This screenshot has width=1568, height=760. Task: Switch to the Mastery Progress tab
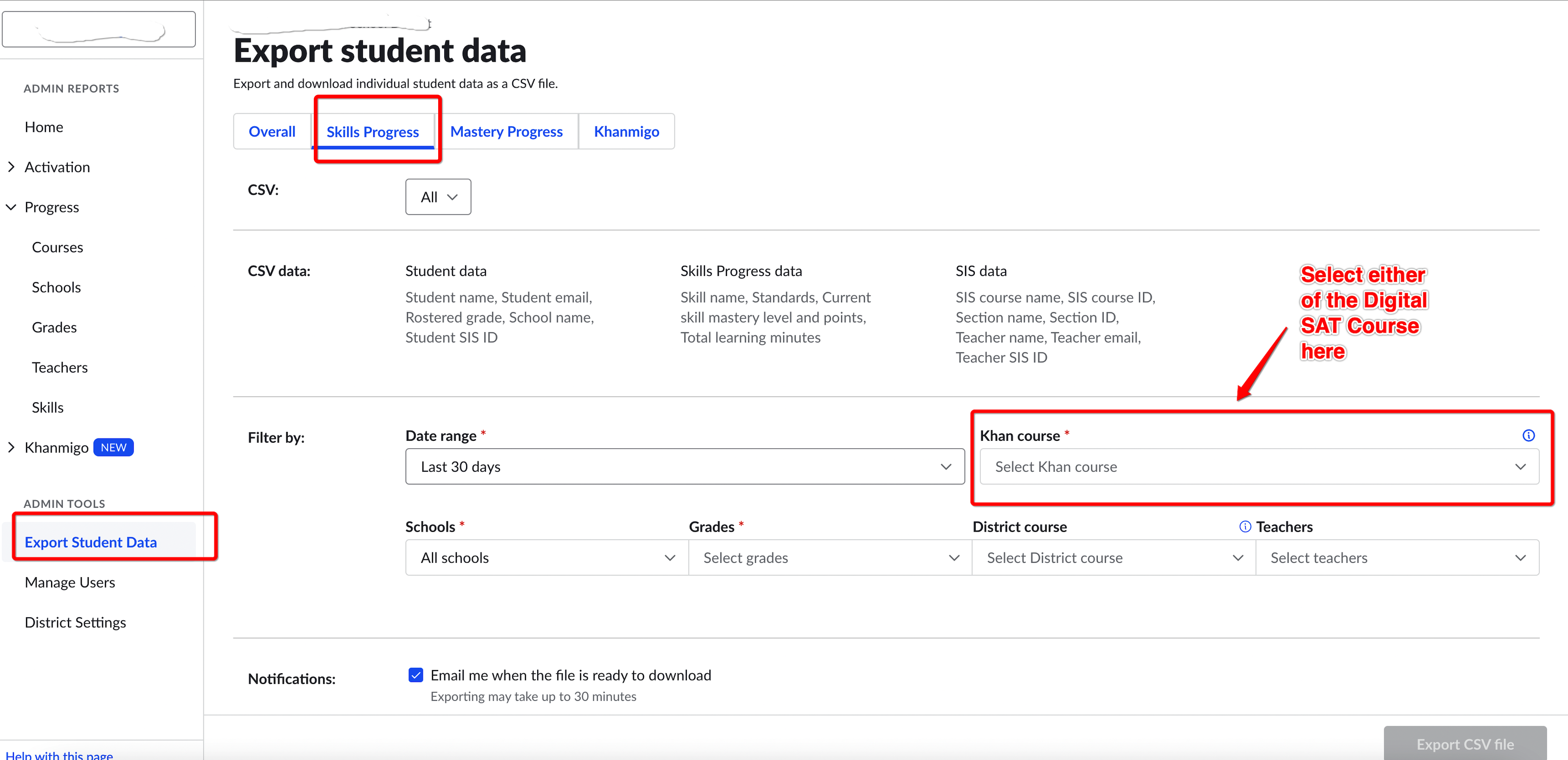click(506, 131)
